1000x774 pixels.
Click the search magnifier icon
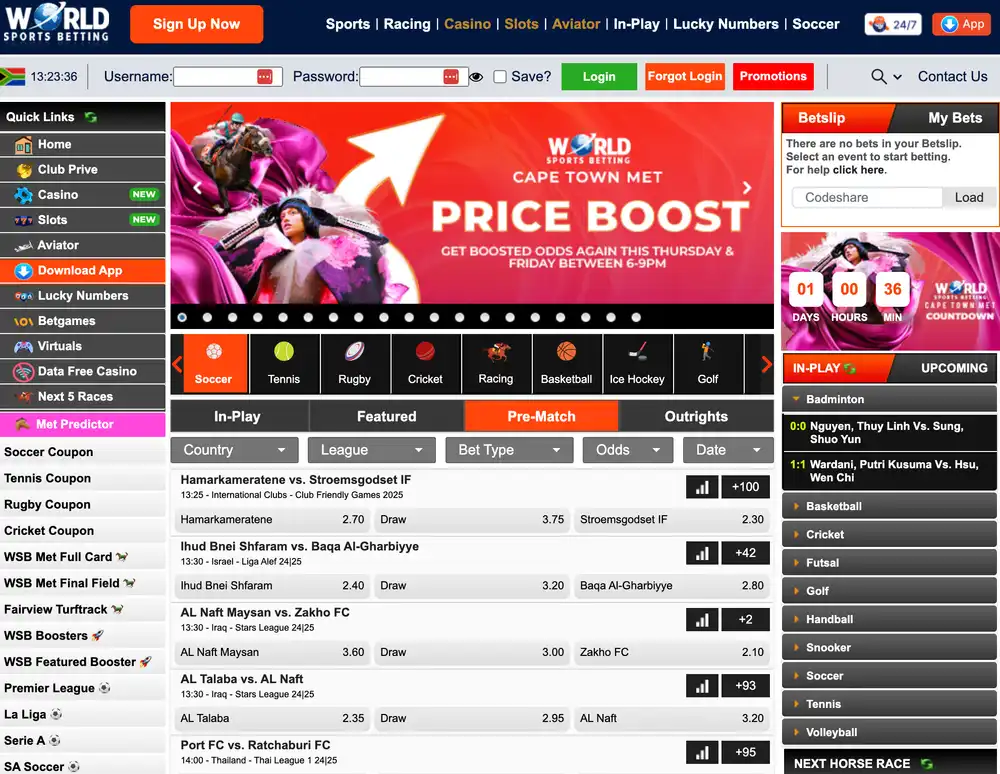tap(878, 77)
